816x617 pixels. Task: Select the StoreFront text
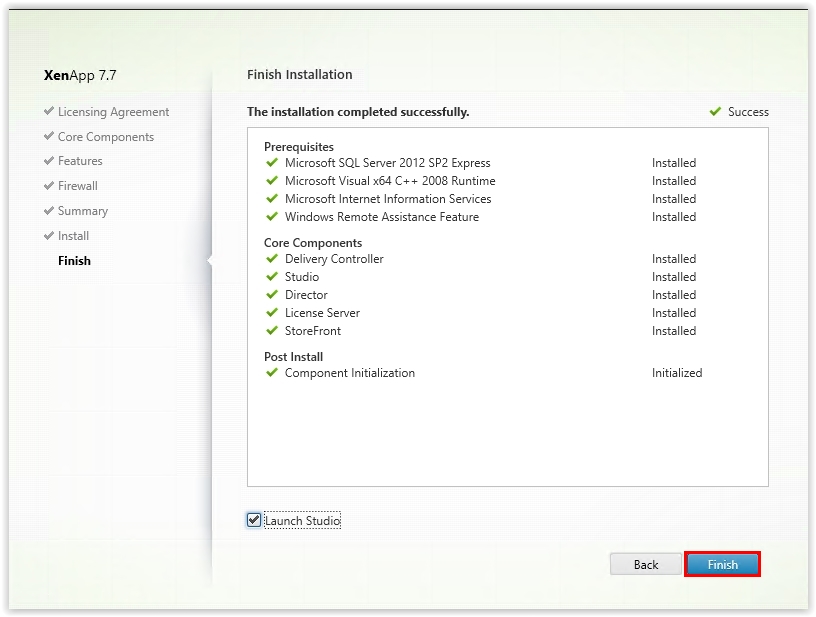(313, 331)
